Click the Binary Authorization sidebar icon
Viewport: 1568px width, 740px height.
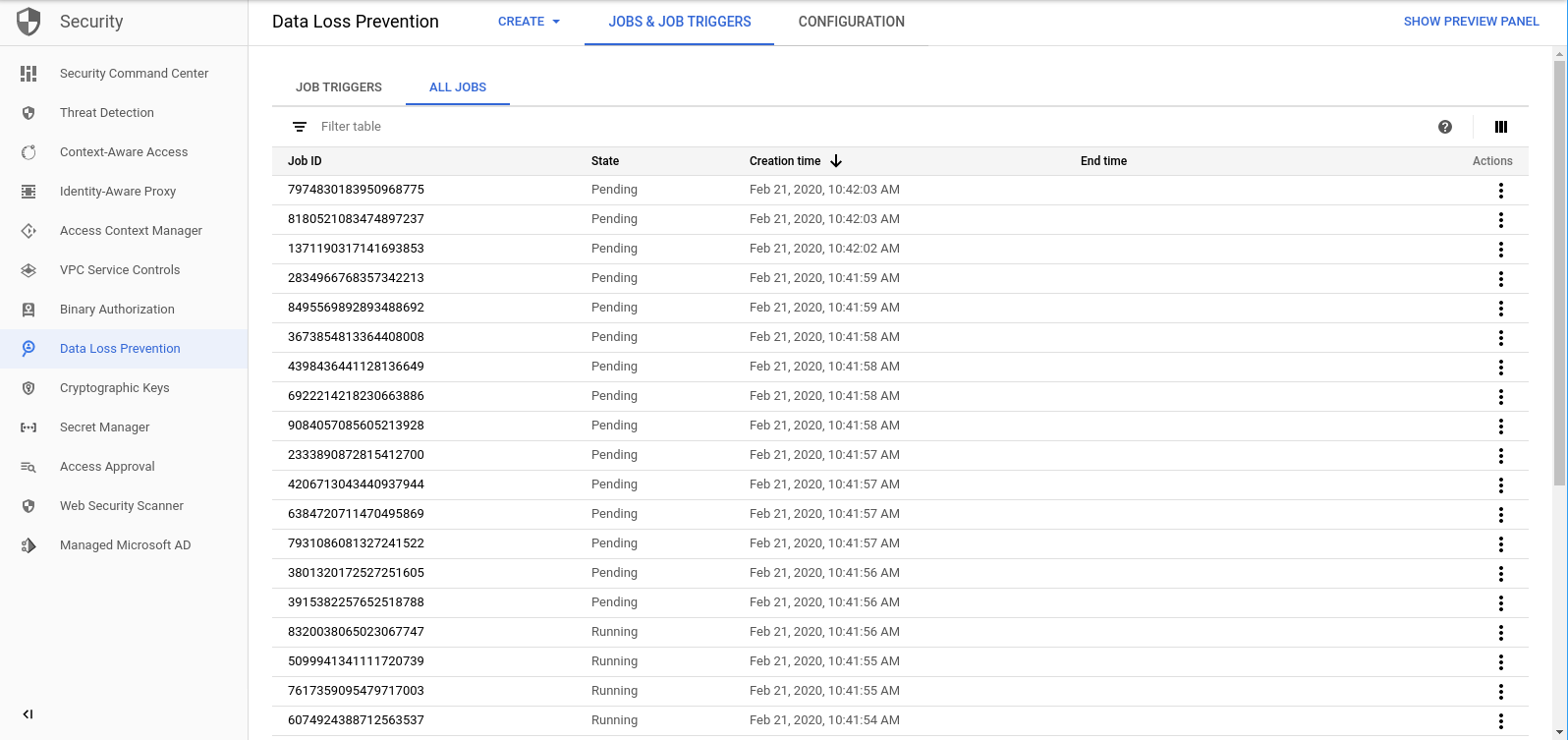coord(28,310)
